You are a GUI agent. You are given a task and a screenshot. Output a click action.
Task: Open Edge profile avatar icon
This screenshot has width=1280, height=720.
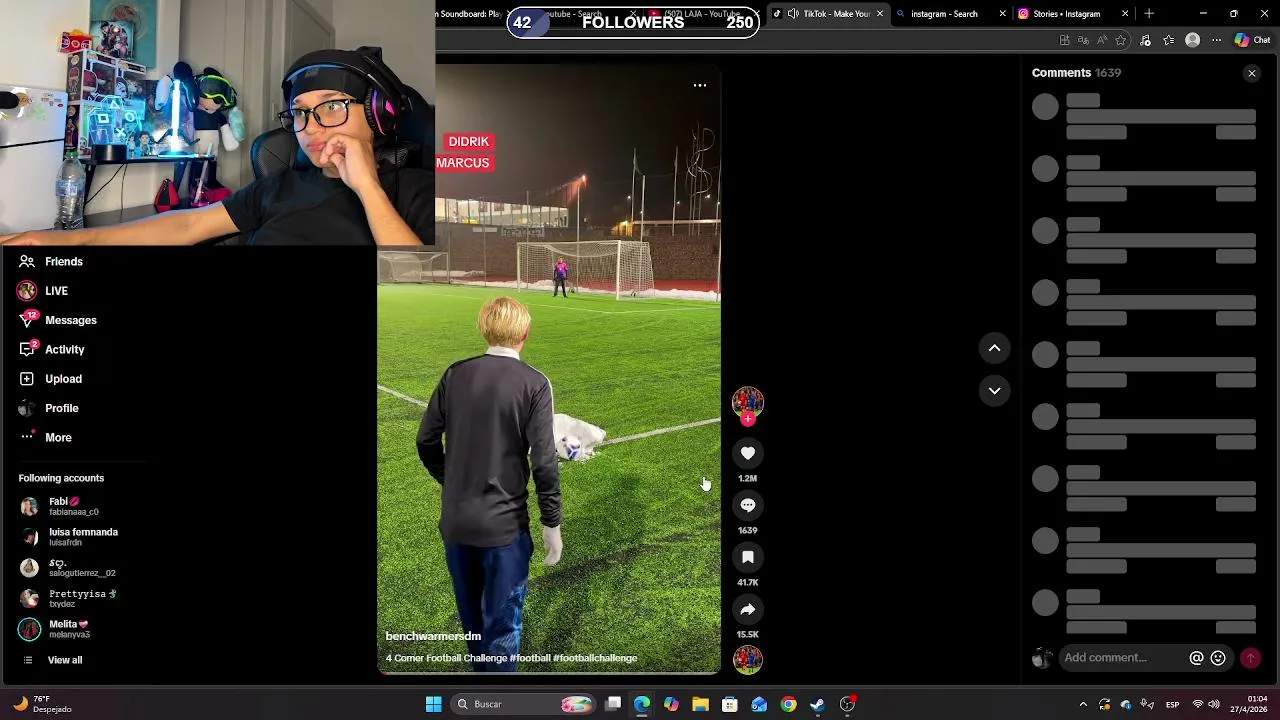pos(1192,40)
